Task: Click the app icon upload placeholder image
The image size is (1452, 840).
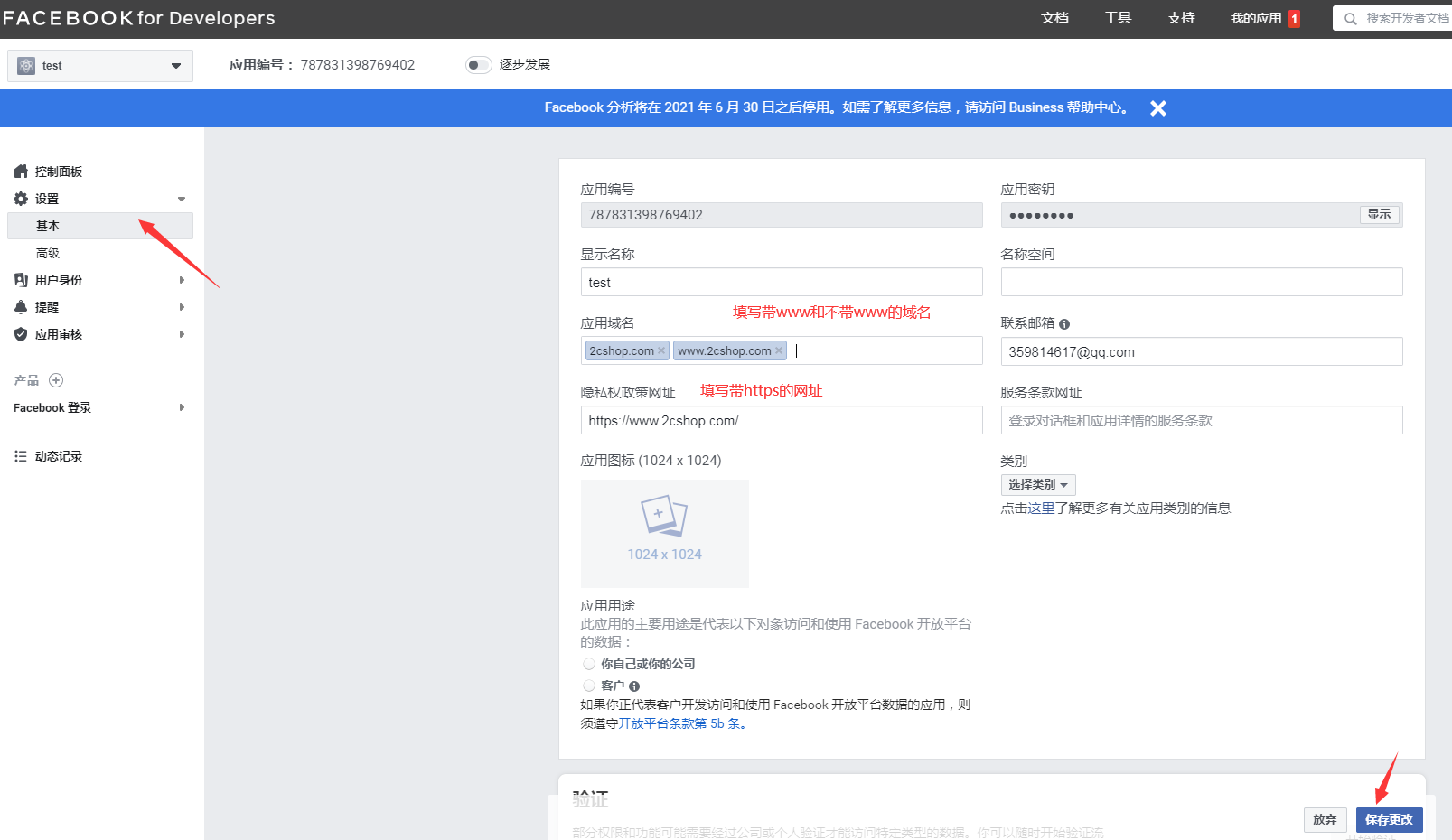Action: pyautogui.click(x=665, y=534)
